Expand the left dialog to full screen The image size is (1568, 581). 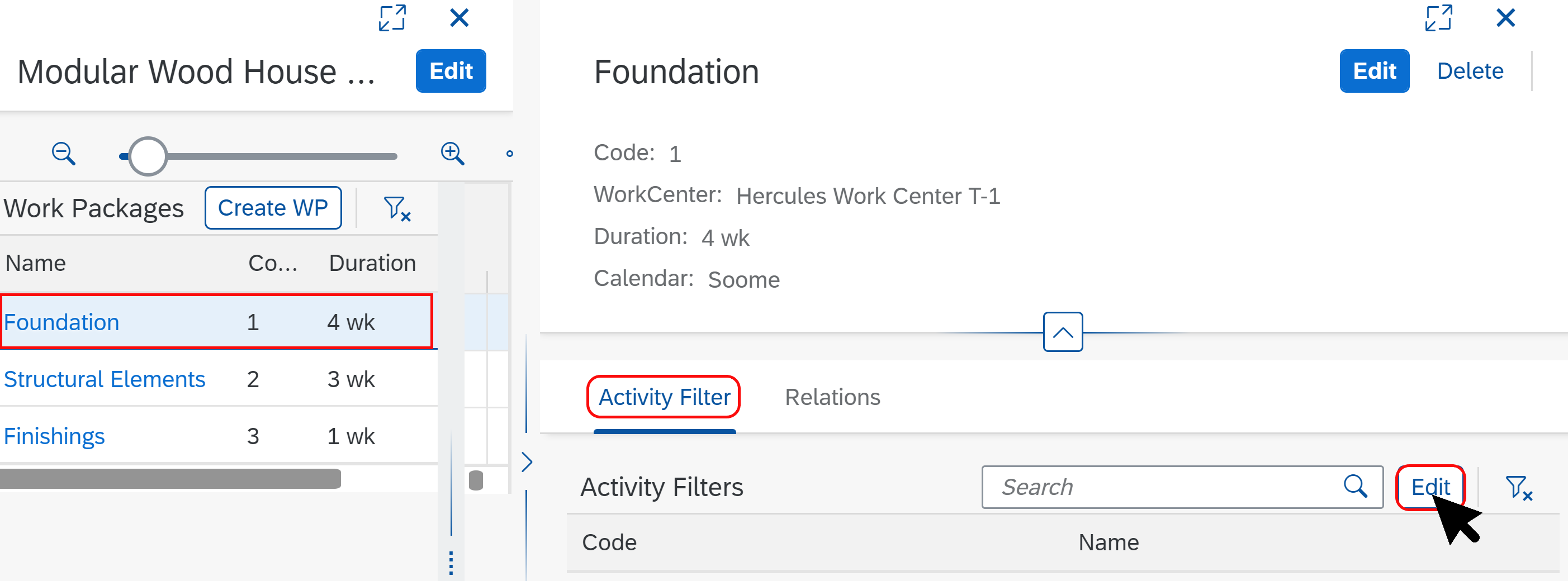click(391, 18)
